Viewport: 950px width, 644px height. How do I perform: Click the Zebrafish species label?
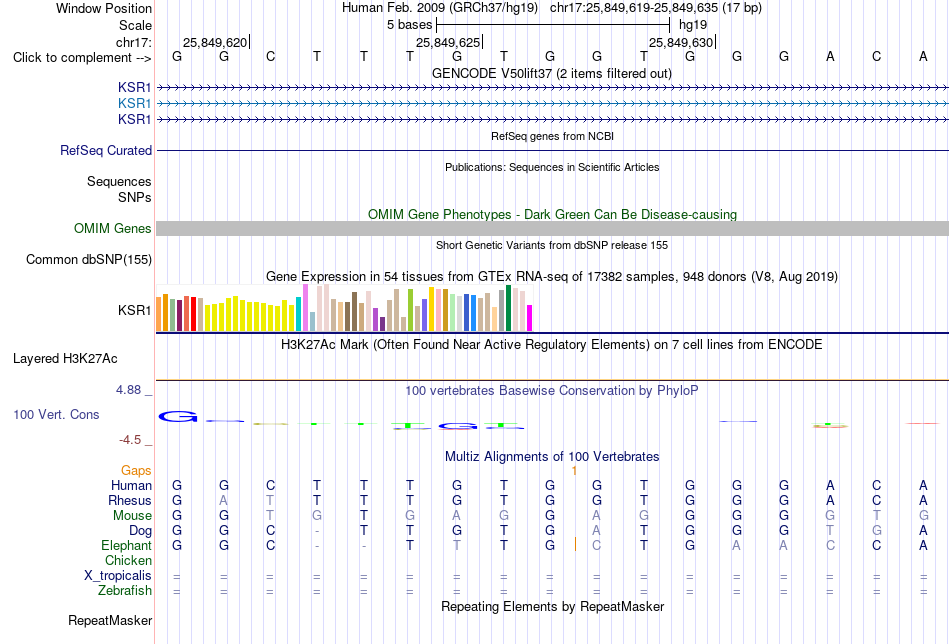point(125,590)
